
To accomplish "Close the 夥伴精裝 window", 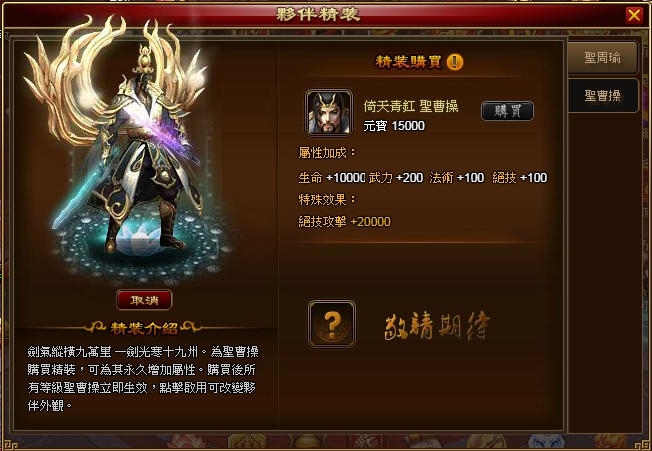I will [x=634, y=16].
